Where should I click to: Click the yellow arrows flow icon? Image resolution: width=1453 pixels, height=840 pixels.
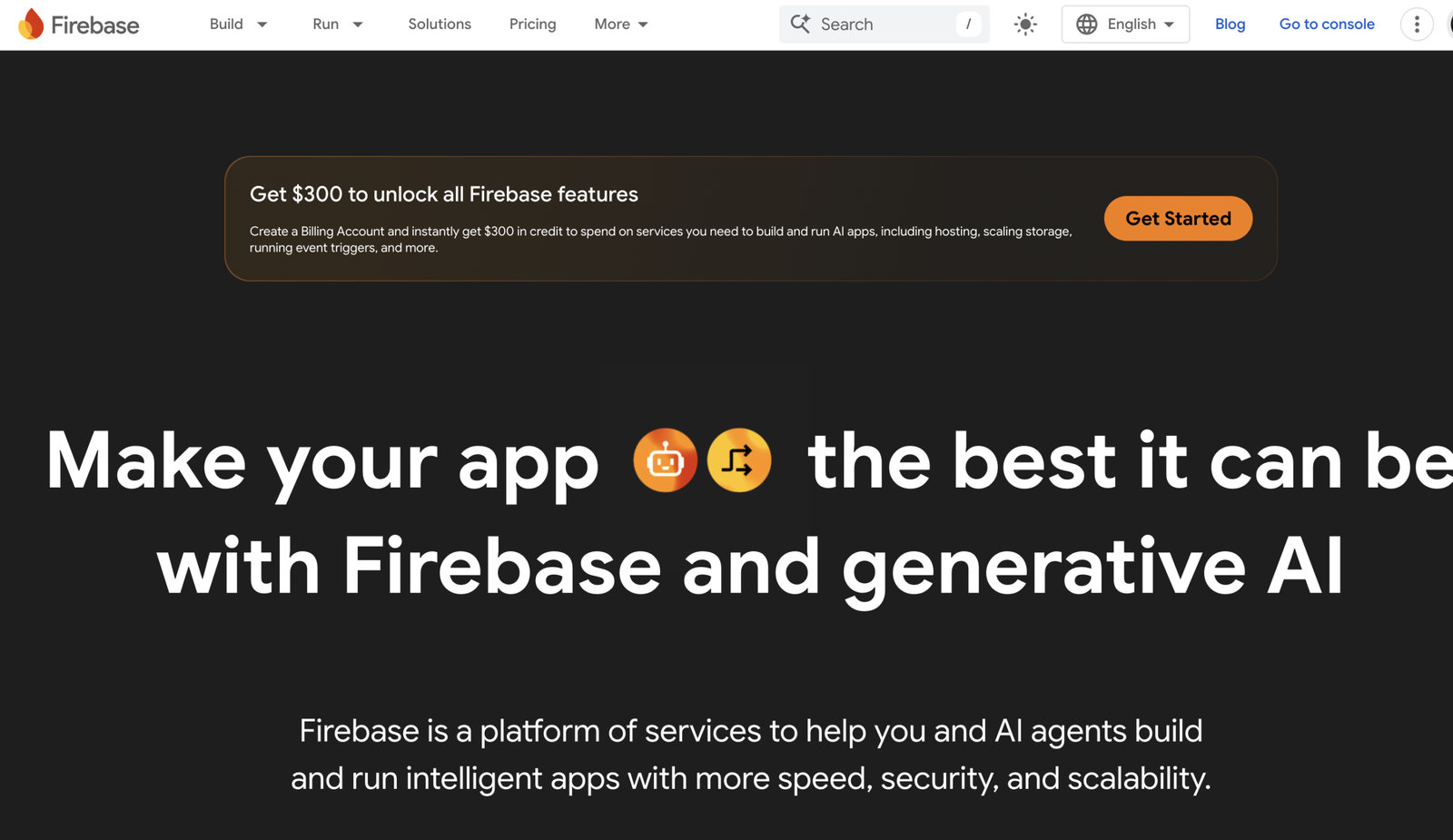point(739,460)
